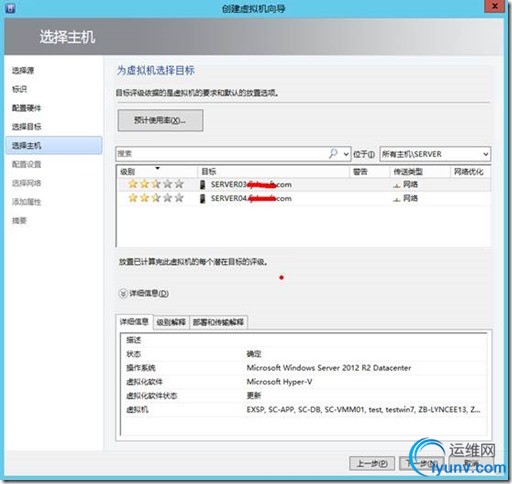
Task: Sort by the 级别 column header
Action: coord(158,172)
